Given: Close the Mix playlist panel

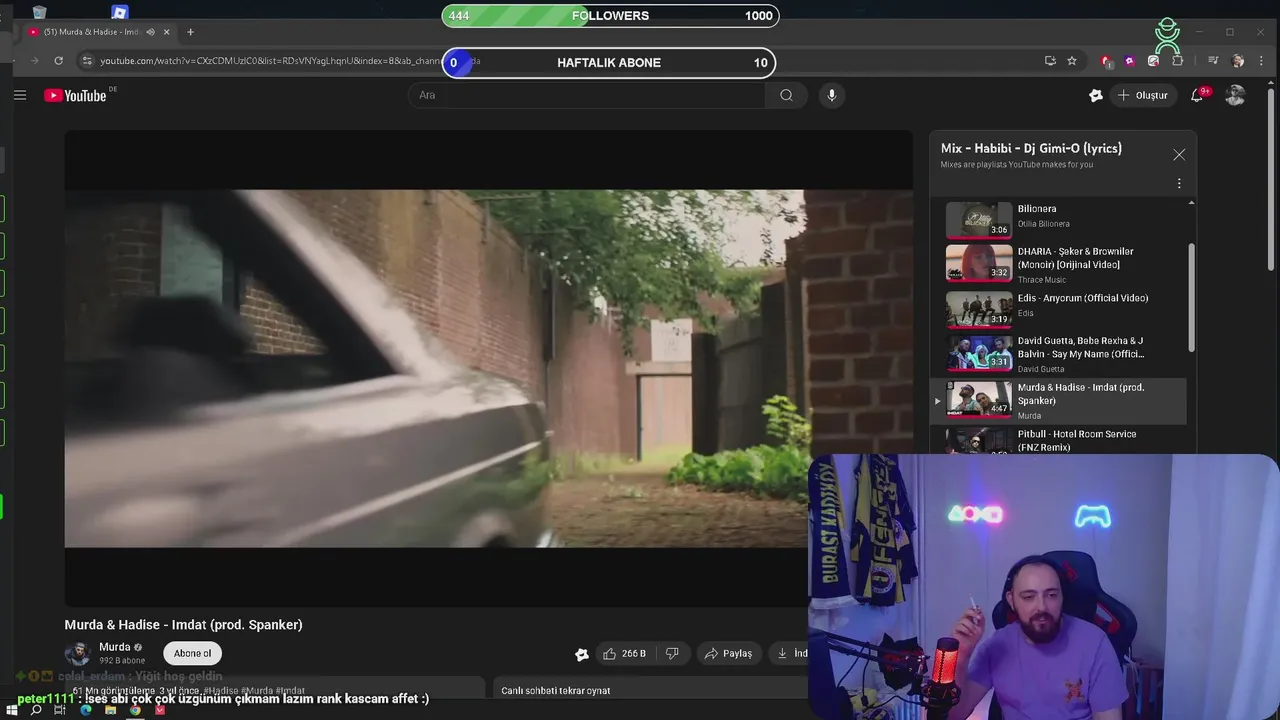Looking at the screenshot, I should pyautogui.click(x=1179, y=154).
